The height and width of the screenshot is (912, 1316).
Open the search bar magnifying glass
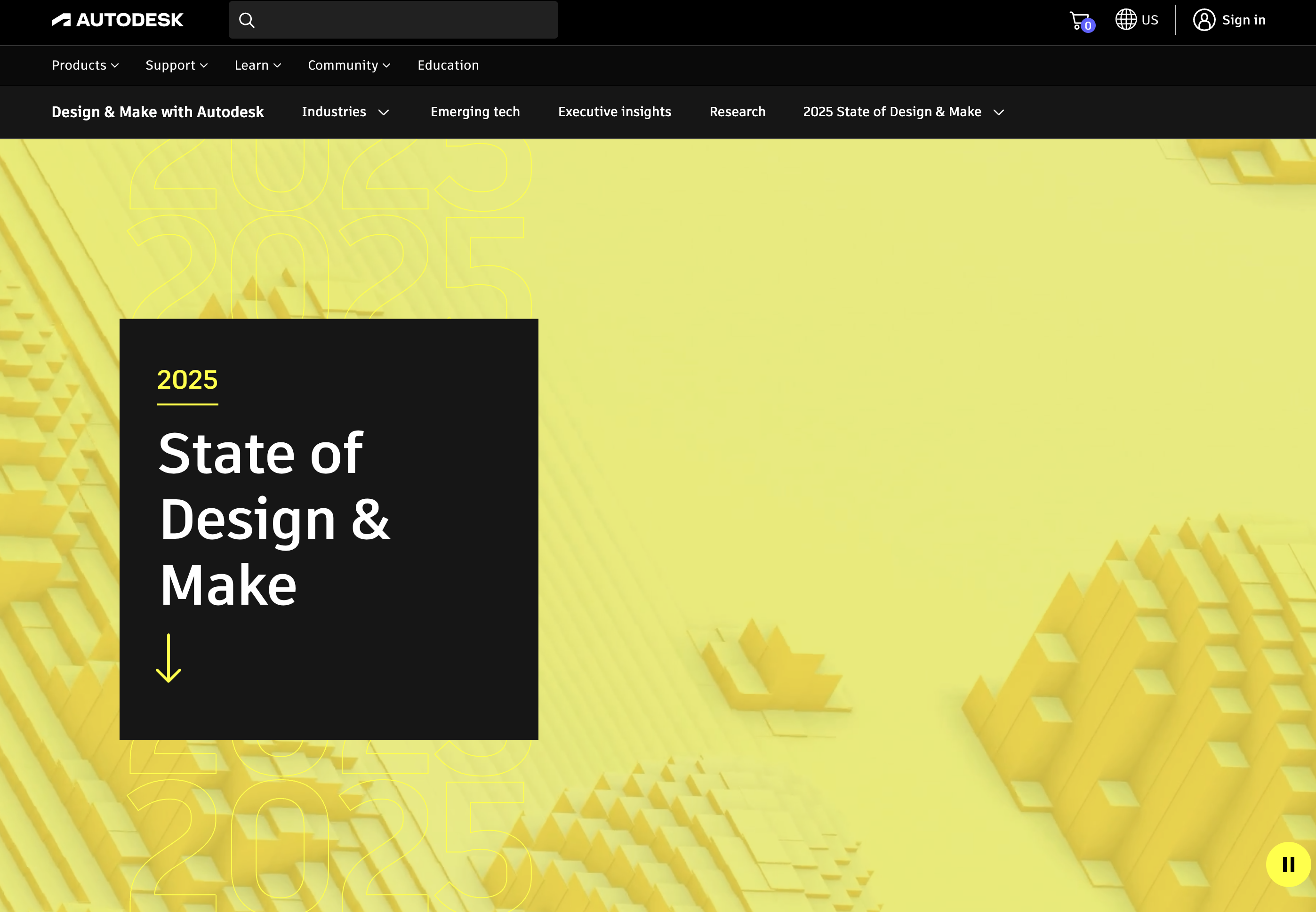coord(247,19)
